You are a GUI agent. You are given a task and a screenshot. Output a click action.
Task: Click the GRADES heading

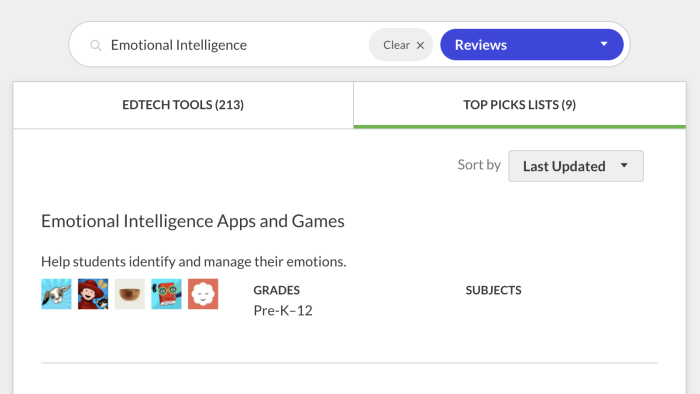pos(276,290)
